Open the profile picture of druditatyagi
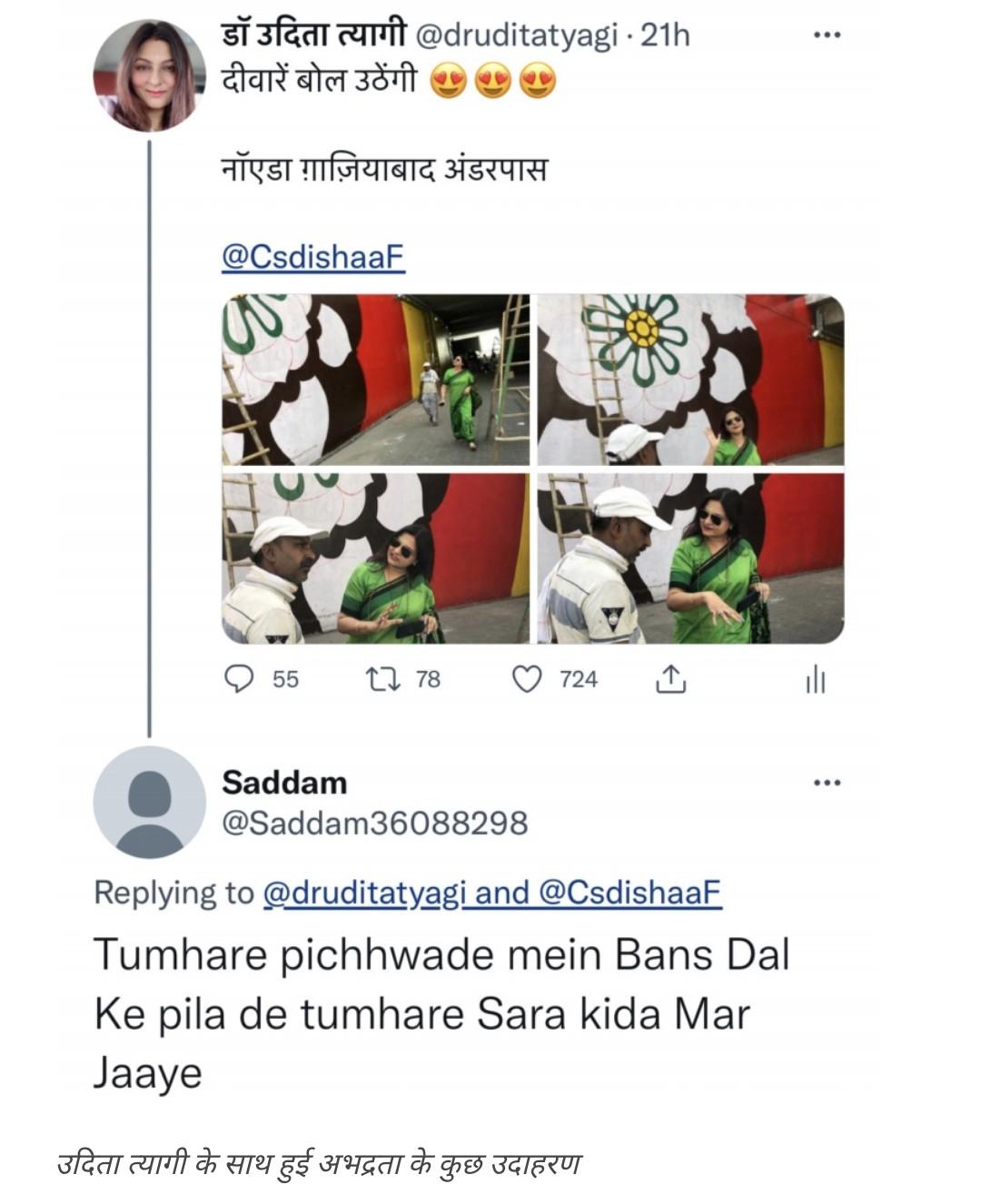Viewport: 981px width, 1204px height. click(149, 75)
